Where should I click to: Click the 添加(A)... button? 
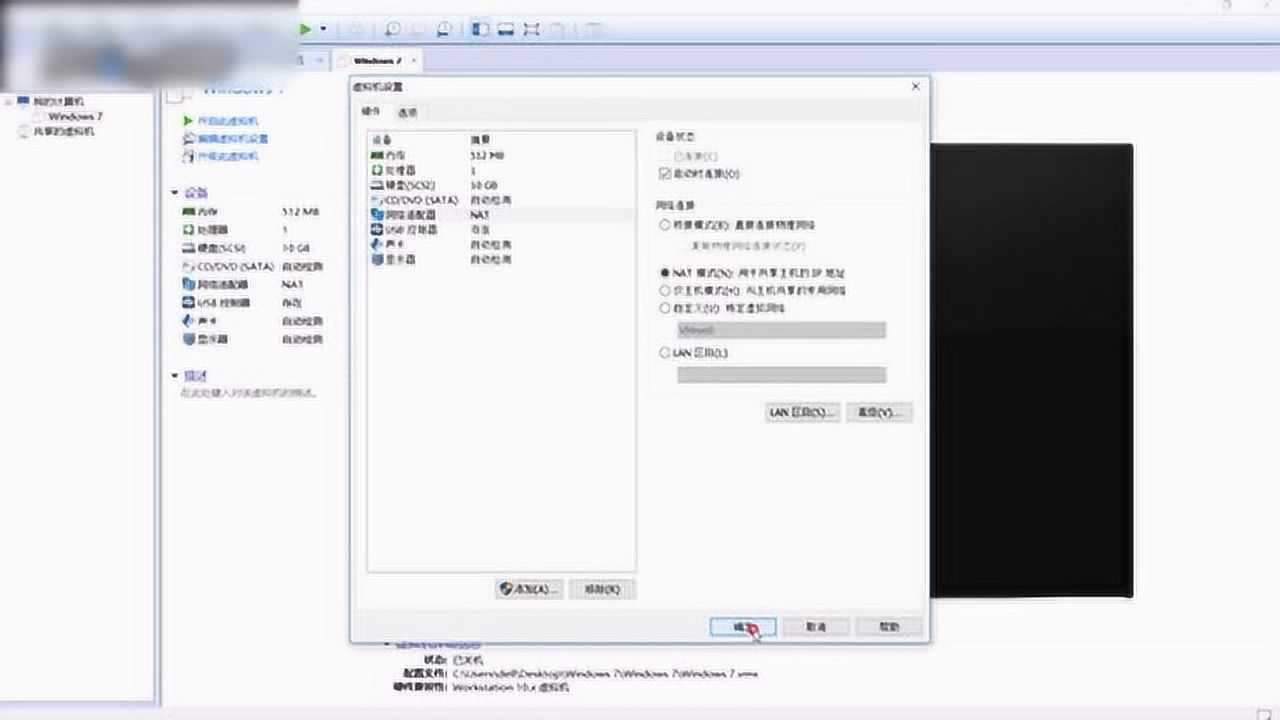coord(528,589)
